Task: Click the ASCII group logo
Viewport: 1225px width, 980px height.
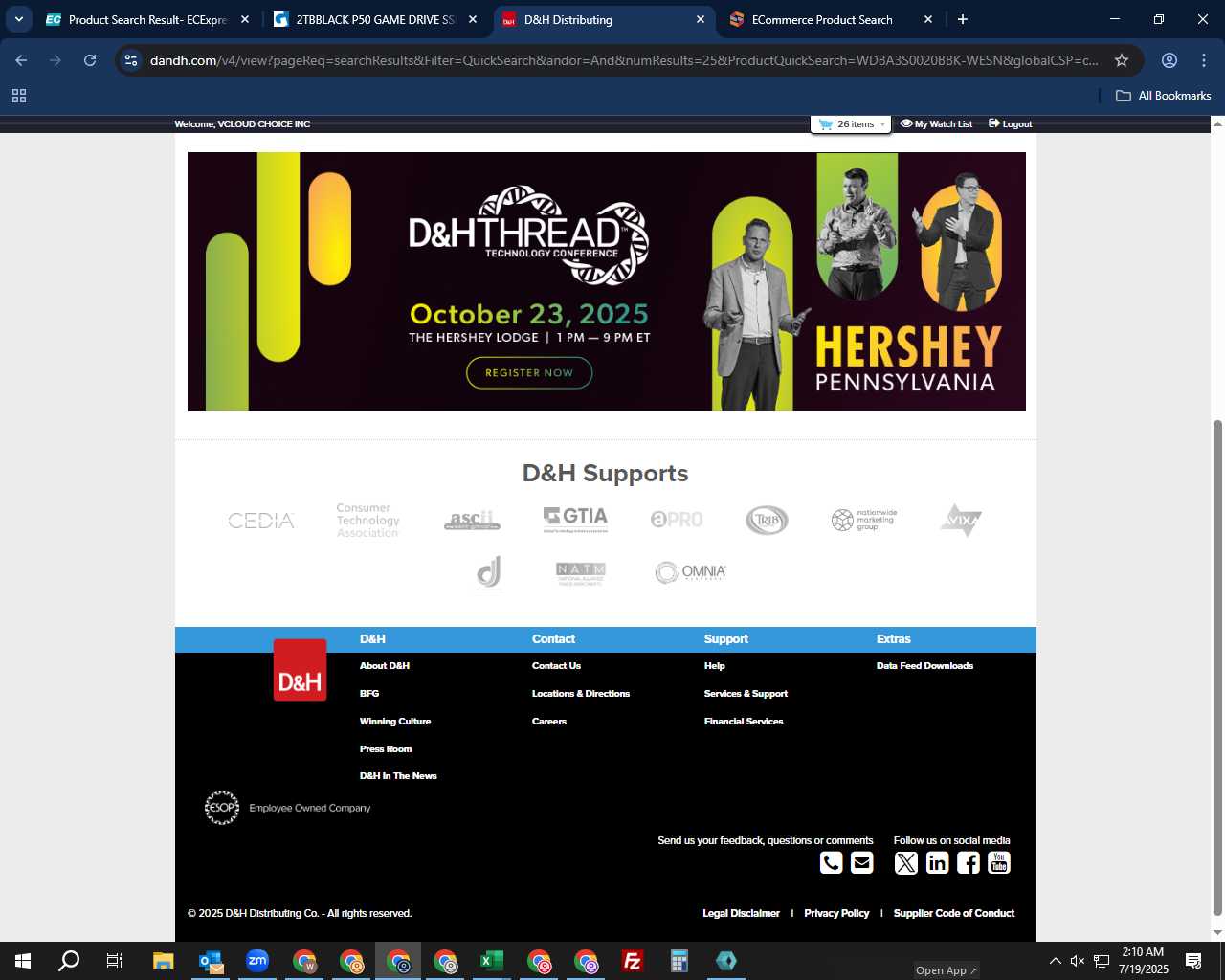Action: 472,521
